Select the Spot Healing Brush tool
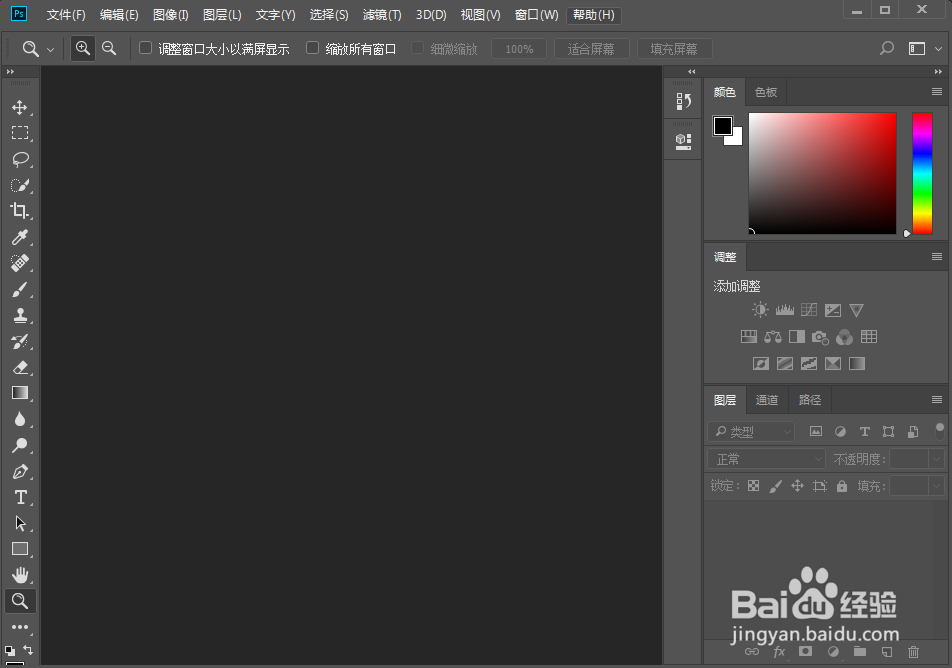 pos(20,263)
